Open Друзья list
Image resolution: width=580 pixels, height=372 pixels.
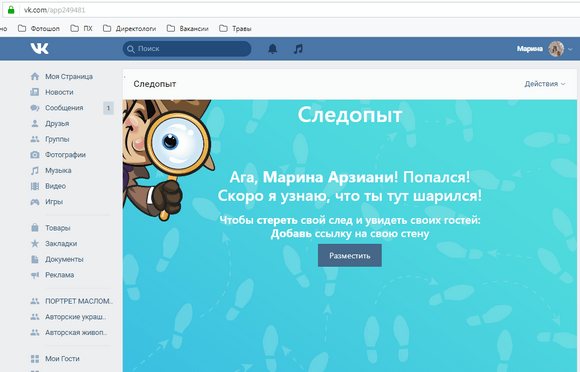tap(57, 124)
